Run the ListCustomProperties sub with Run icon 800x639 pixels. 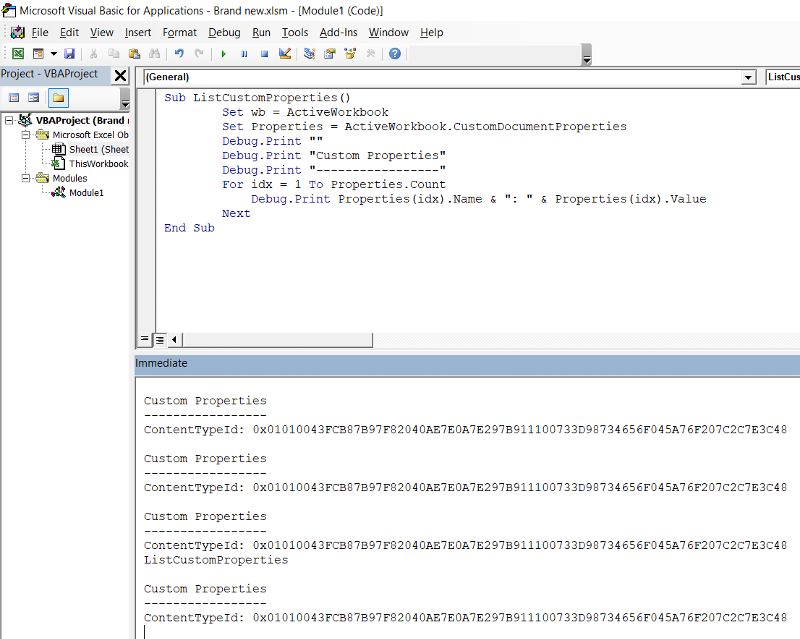click(x=223, y=52)
